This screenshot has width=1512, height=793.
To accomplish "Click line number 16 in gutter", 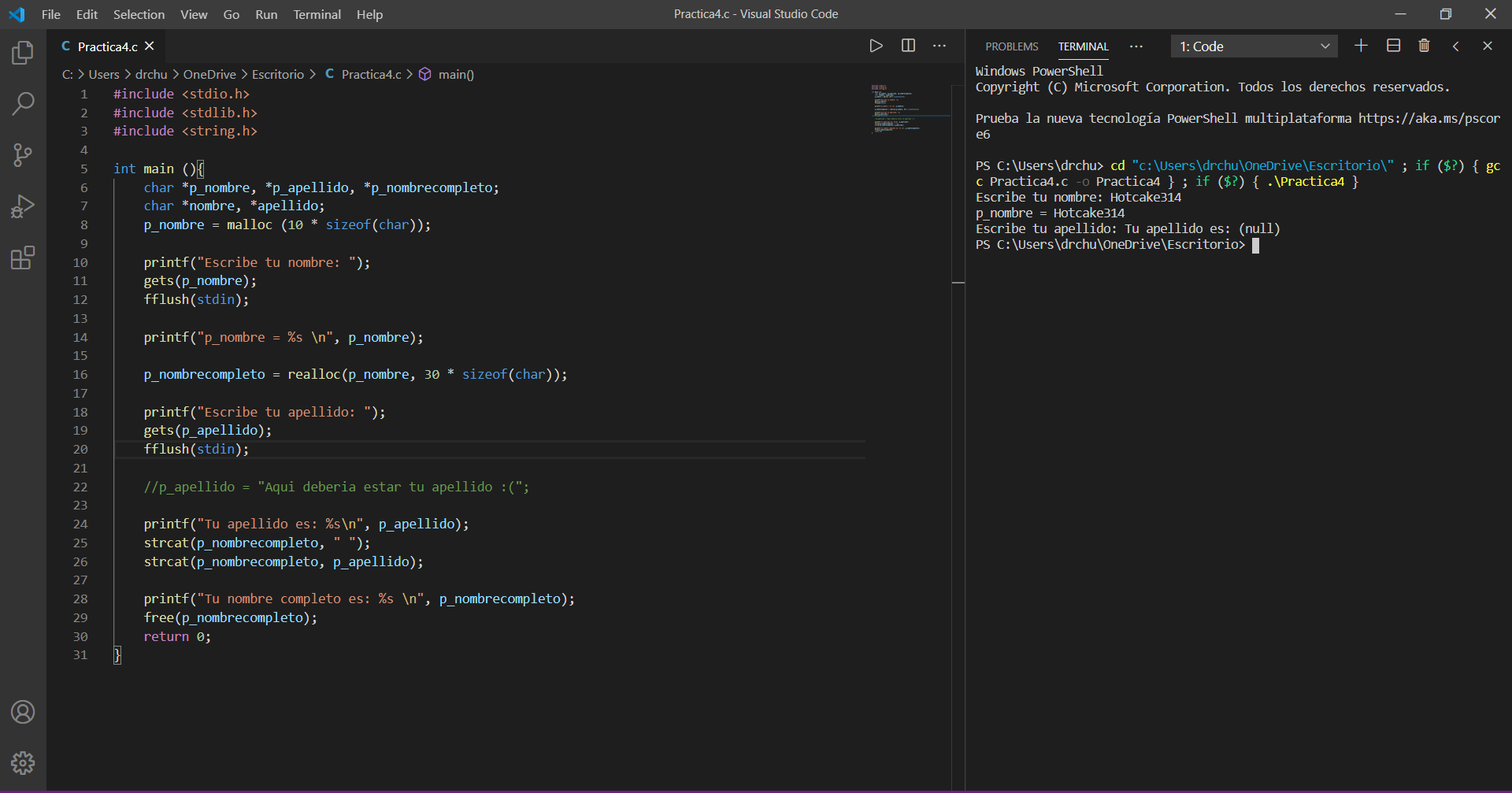I will (x=80, y=375).
